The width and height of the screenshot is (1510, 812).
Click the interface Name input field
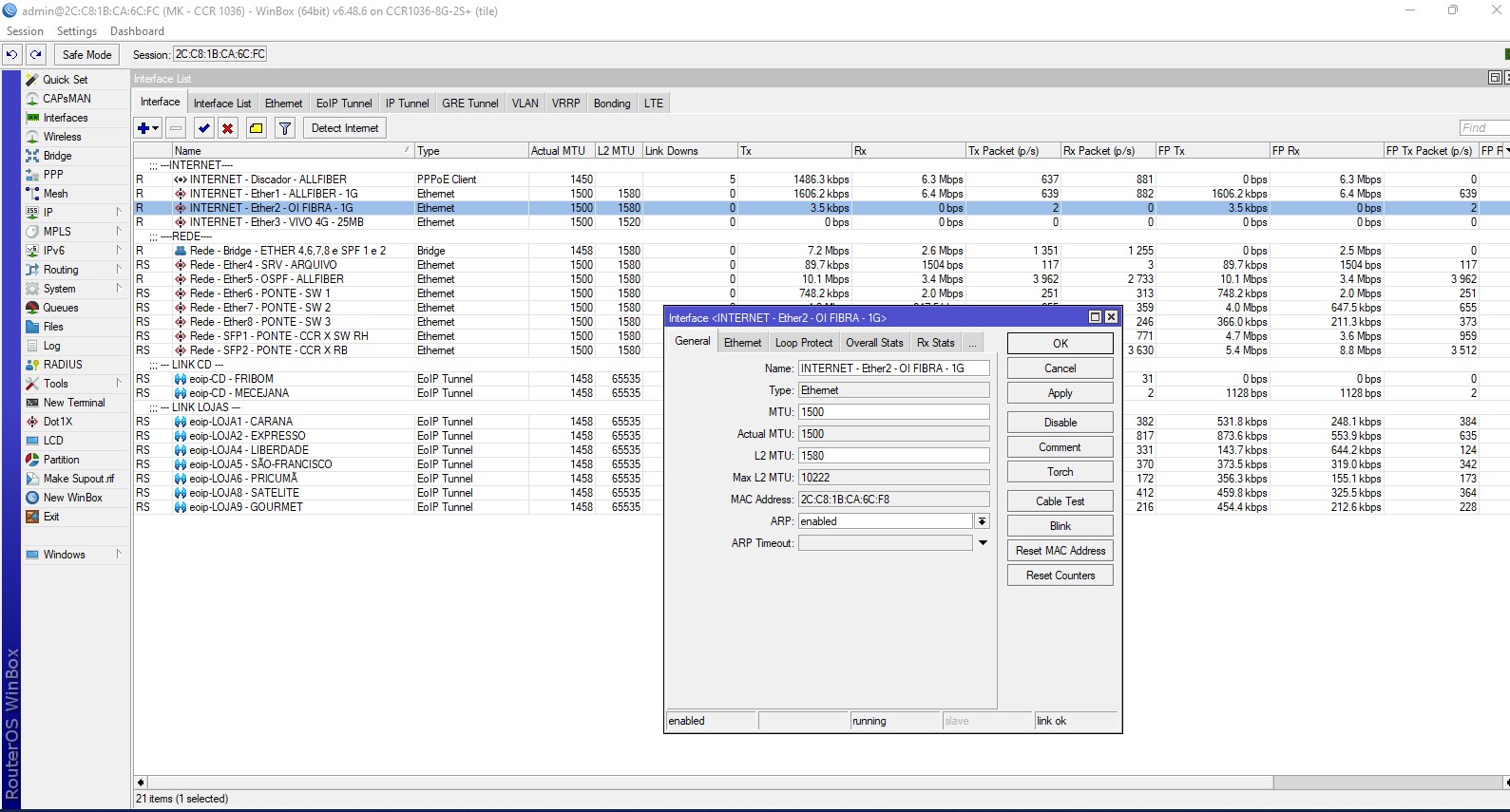pos(893,368)
